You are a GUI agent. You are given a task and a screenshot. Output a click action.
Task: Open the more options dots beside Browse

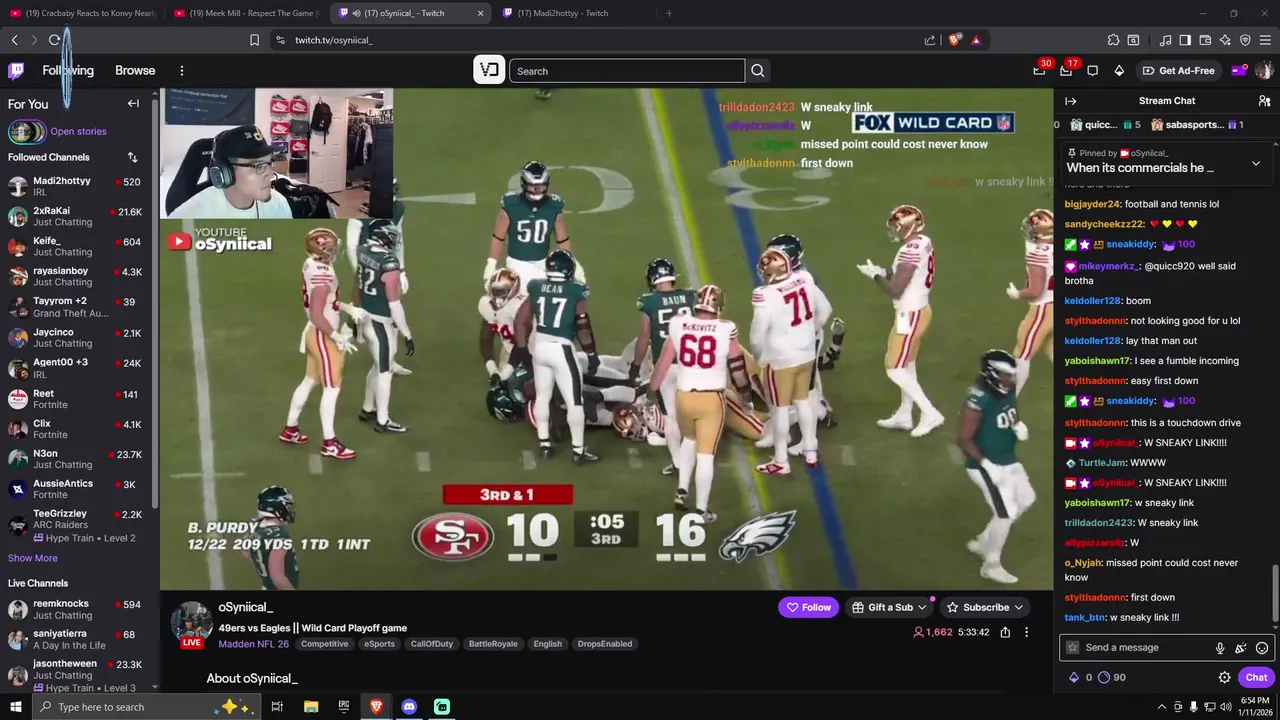coord(182,71)
